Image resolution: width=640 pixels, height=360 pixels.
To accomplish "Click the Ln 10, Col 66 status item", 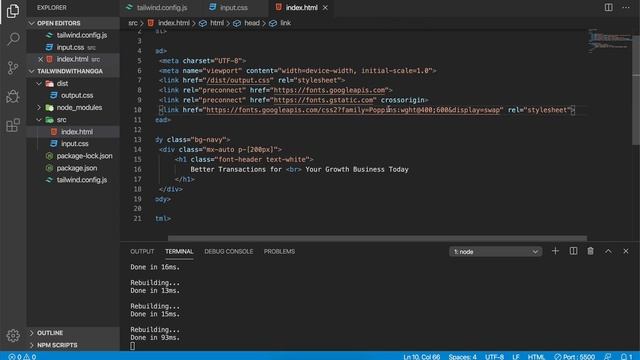I will [422, 356].
